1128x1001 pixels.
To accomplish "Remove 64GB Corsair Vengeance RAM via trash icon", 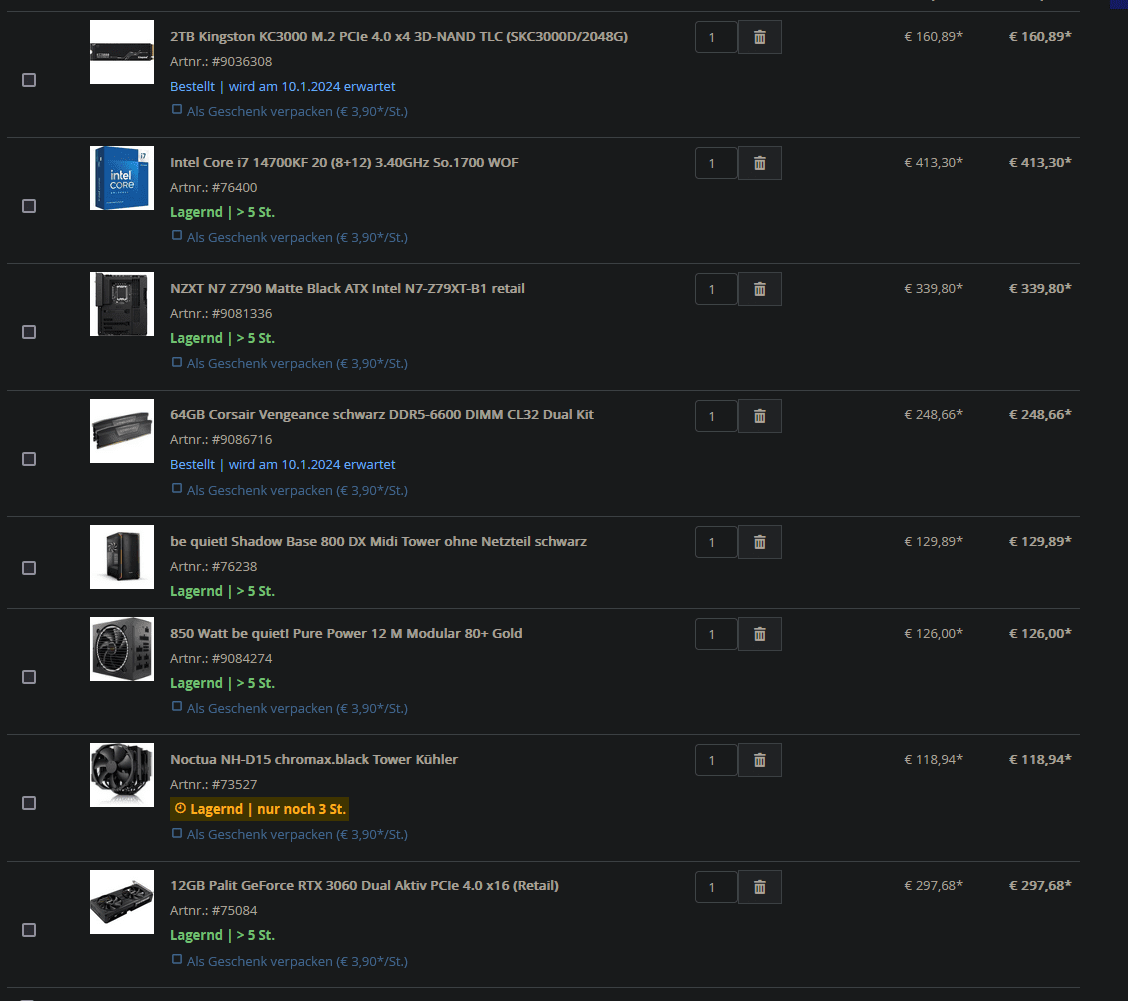I will click(760, 416).
